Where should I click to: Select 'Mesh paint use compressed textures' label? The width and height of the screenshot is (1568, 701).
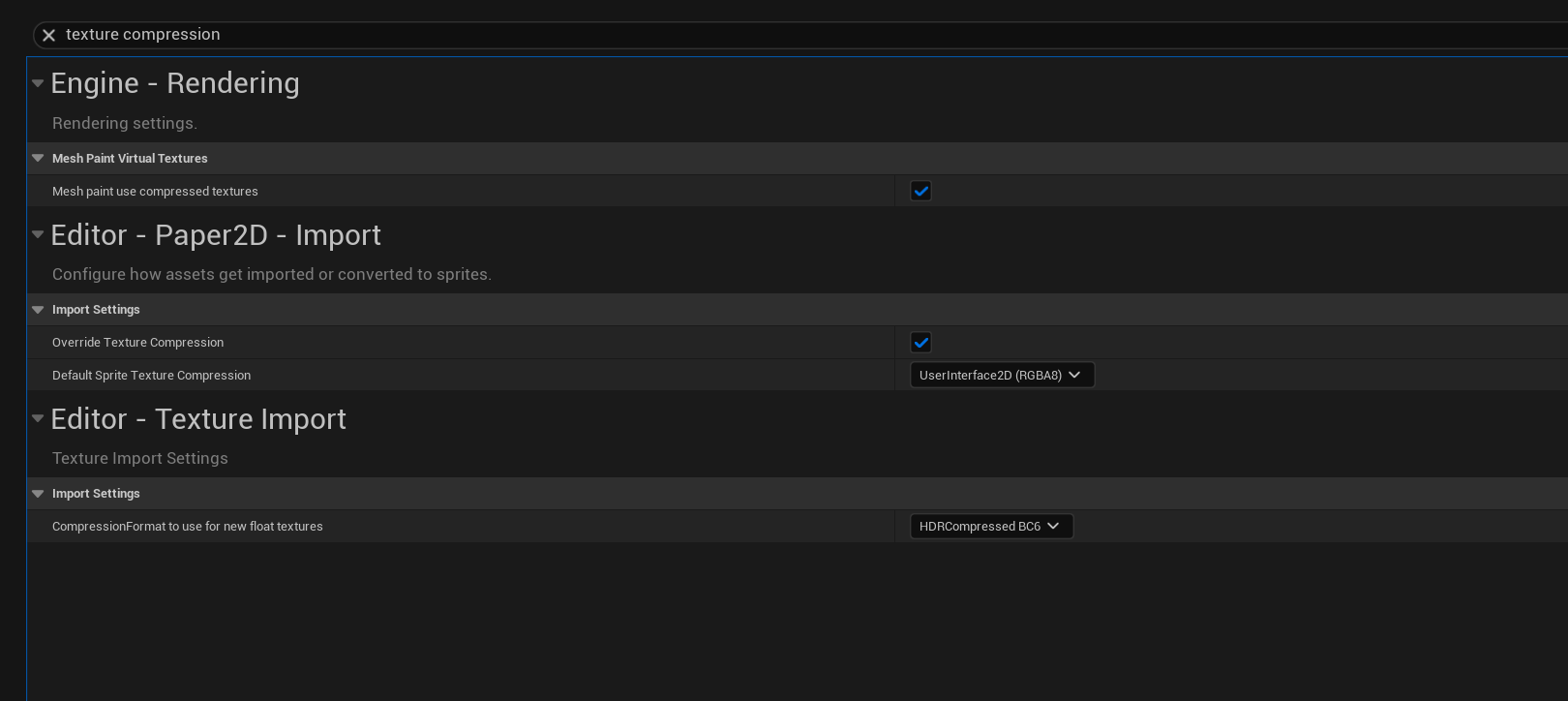[x=155, y=192]
